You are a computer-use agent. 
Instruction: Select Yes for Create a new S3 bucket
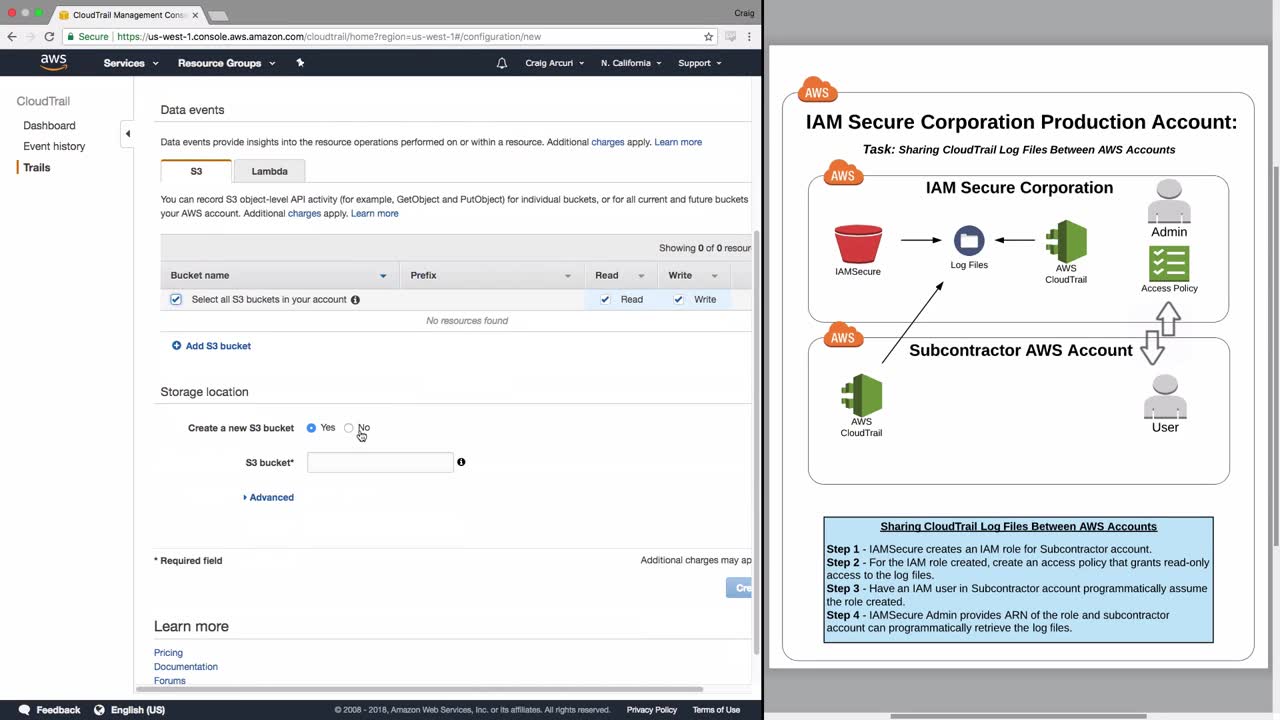(311, 428)
